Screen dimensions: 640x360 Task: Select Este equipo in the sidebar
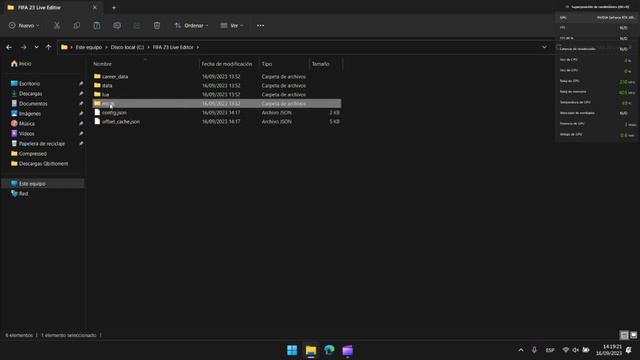43,184
